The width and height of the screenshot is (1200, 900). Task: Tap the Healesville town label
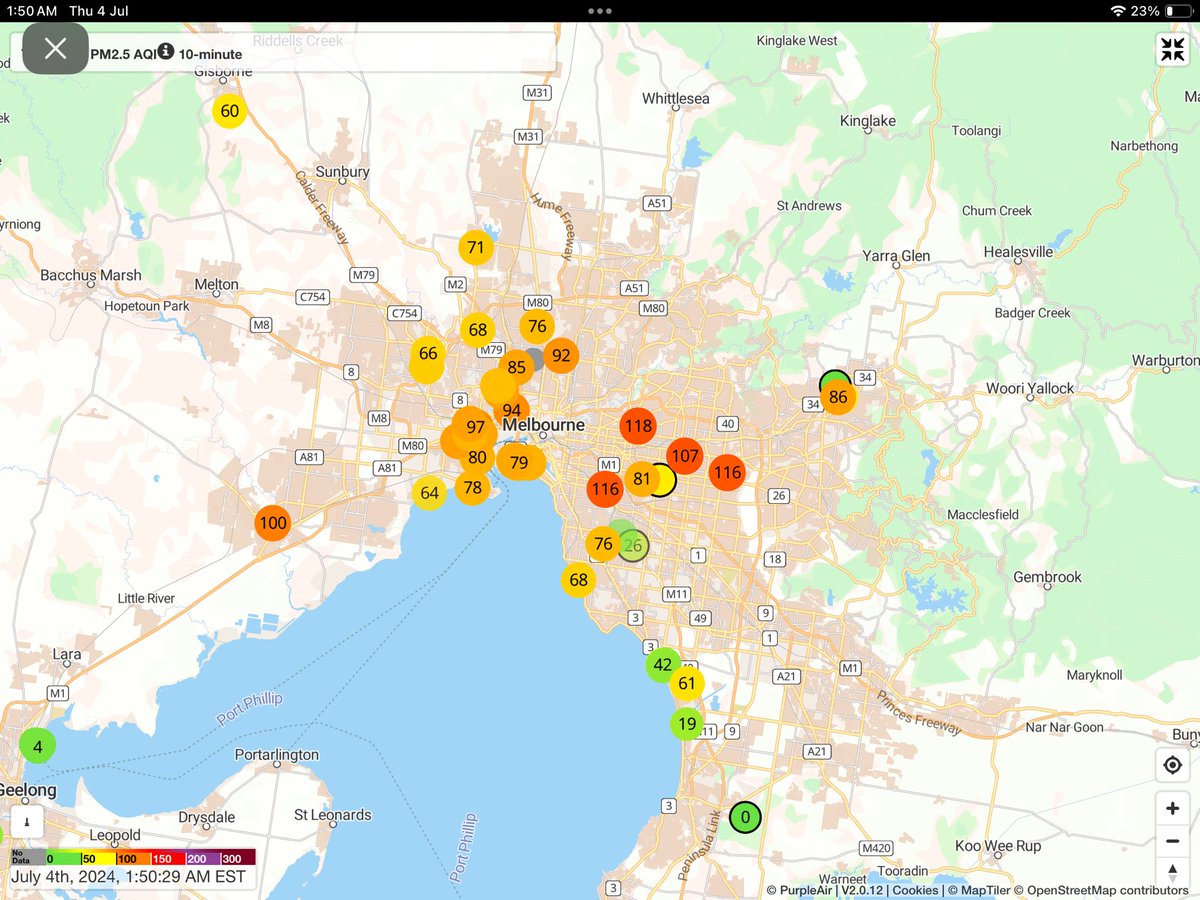(x=1018, y=251)
